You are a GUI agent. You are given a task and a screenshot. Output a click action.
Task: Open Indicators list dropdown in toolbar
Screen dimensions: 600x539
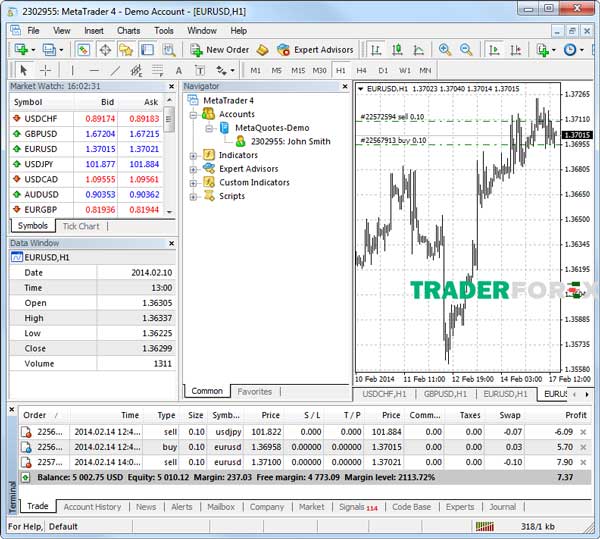click(546, 50)
